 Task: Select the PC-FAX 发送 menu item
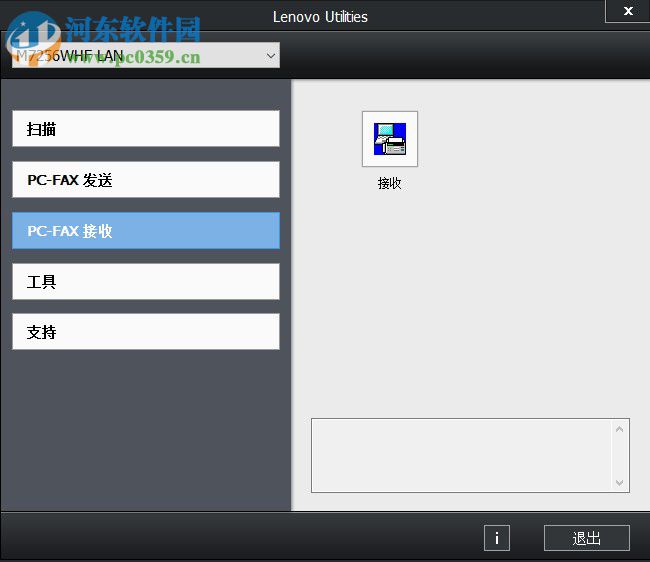click(x=146, y=179)
